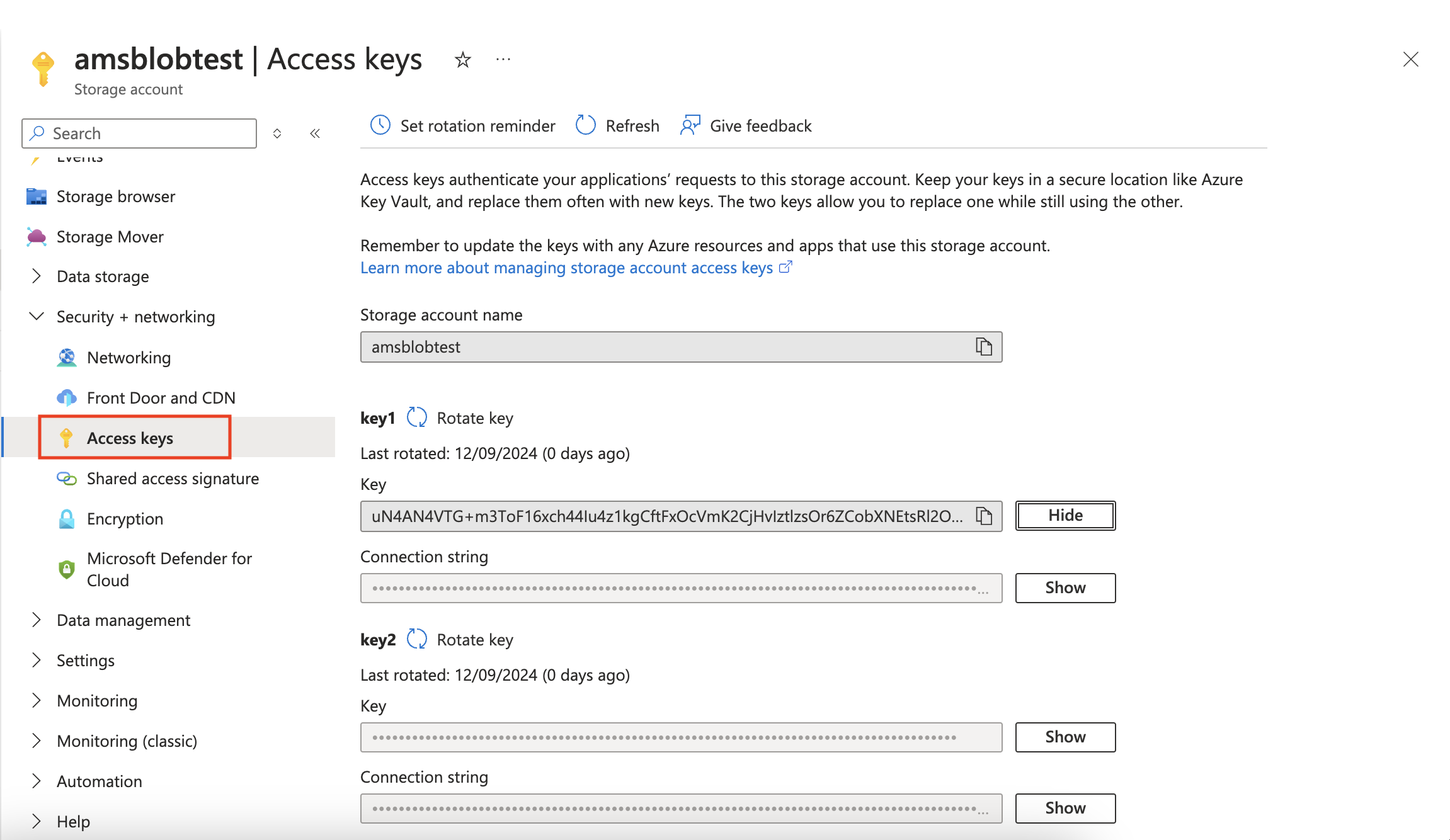Viewport: 1450px width, 840px height.
Task: Click the Storage Mover cloud icon
Action: (37, 237)
